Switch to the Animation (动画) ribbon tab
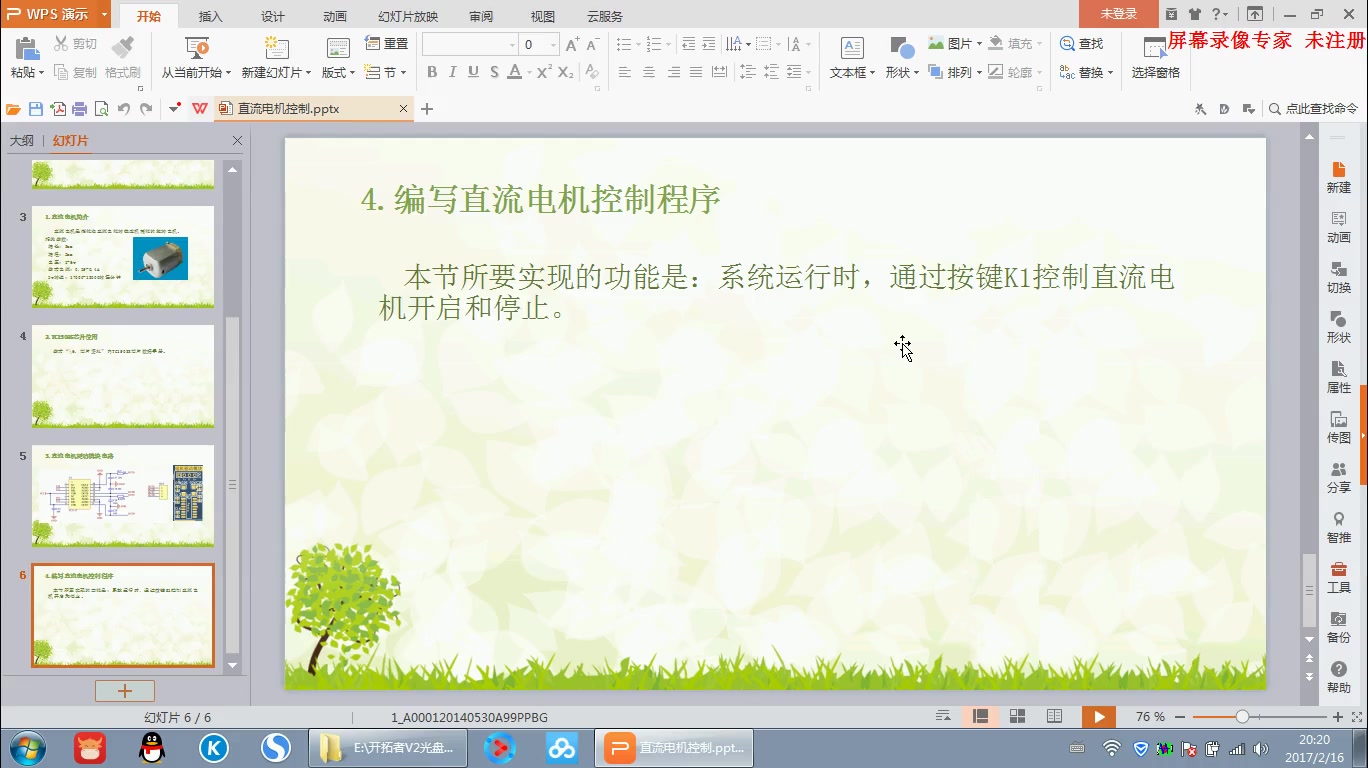Image resolution: width=1368 pixels, height=768 pixels. [x=335, y=16]
